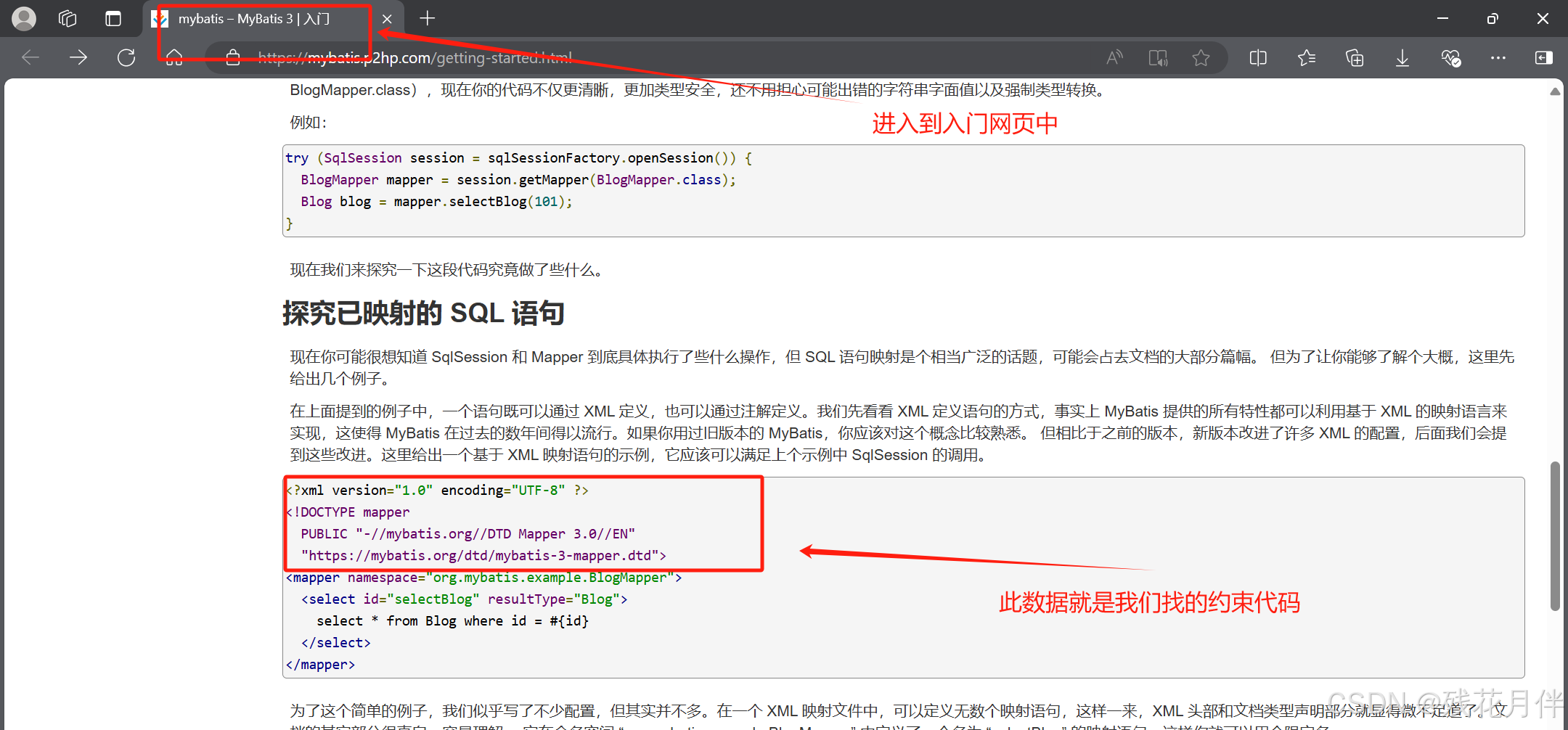
Task: Open the settings and more menu
Action: pos(1498,57)
